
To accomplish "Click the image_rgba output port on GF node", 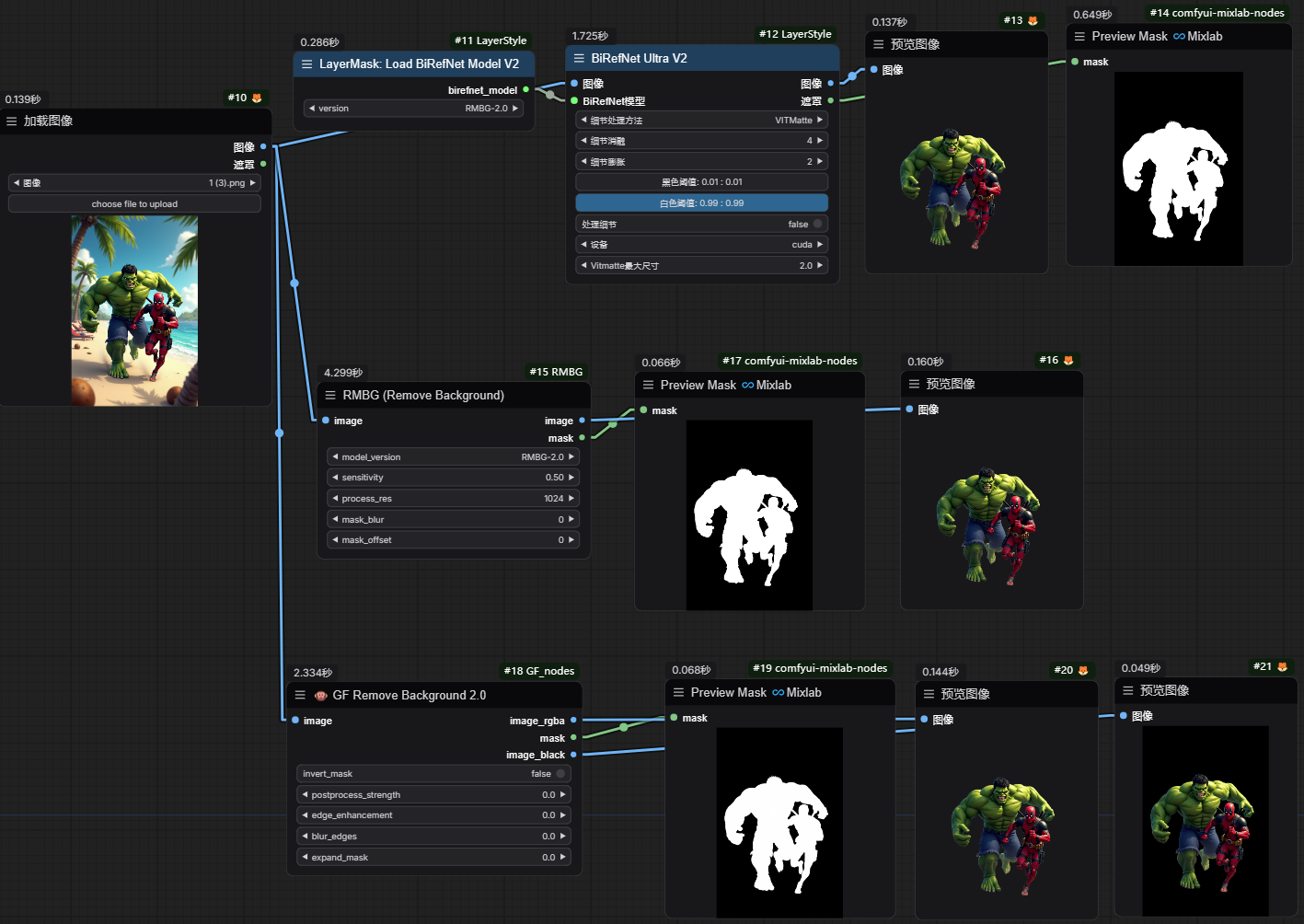I will point(573,721).
